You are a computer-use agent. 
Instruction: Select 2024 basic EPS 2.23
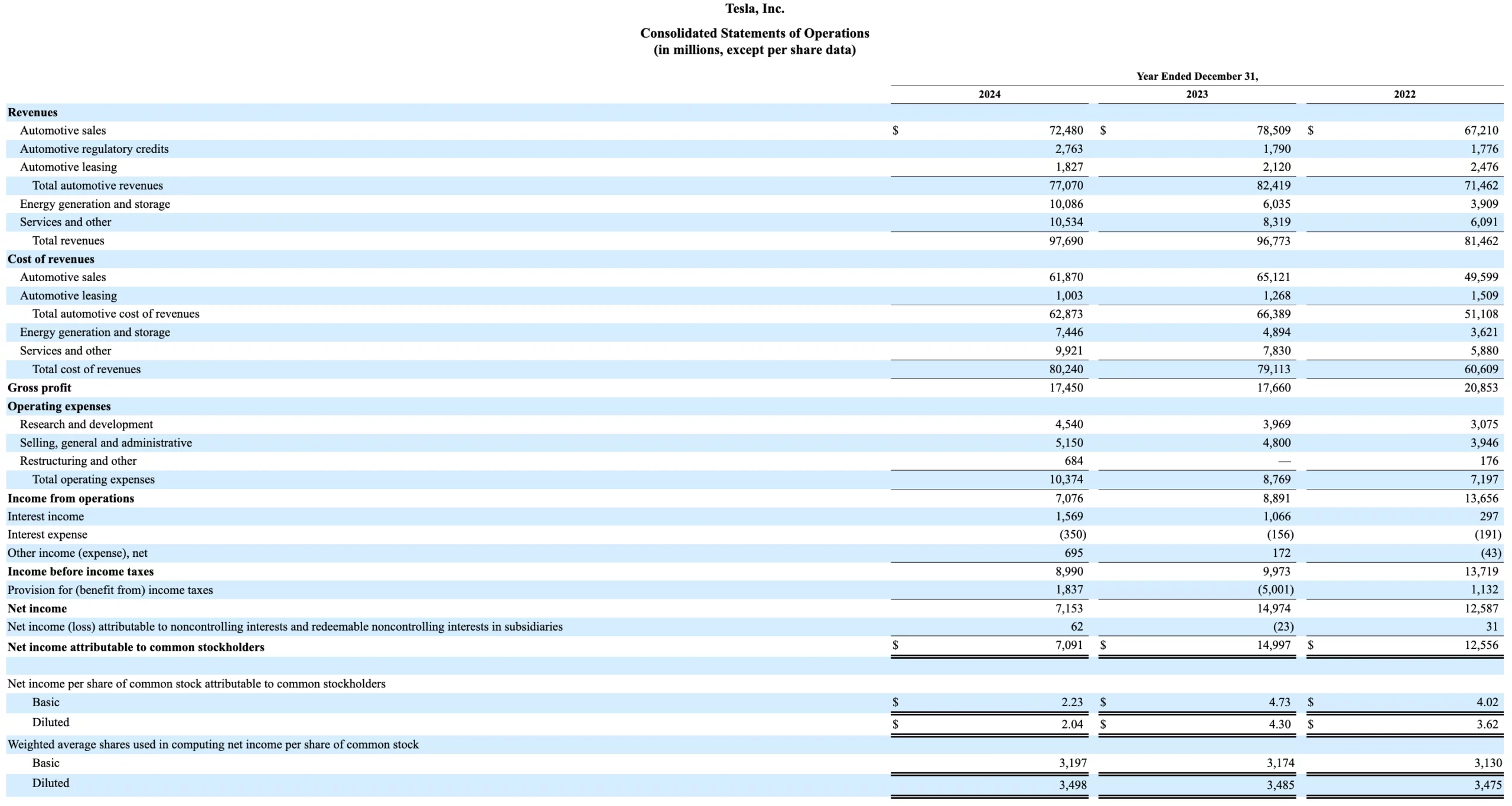(x=1072, y=702)
